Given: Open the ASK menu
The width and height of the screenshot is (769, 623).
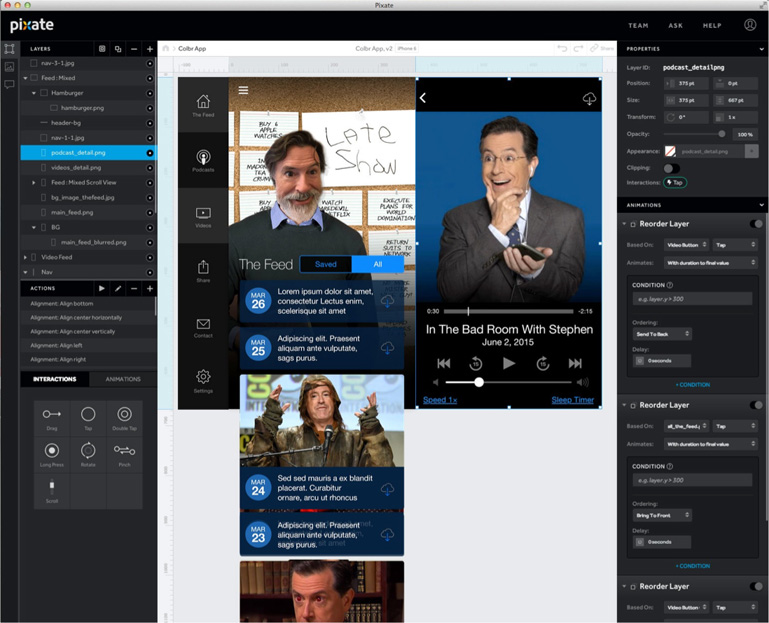Looking at the screenshot, I should pyautogui.click(x=675, y=26).
